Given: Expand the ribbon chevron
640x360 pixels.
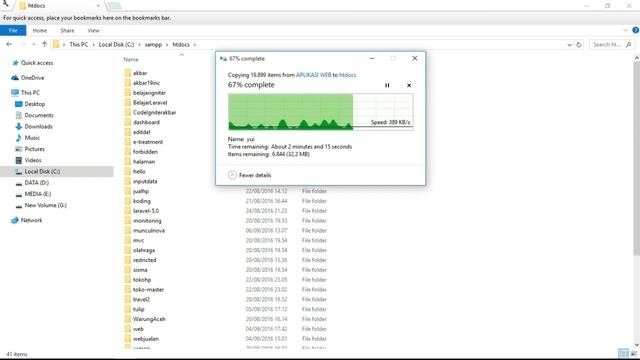Looking at the screenshot, I should click(x=625, y=30).
